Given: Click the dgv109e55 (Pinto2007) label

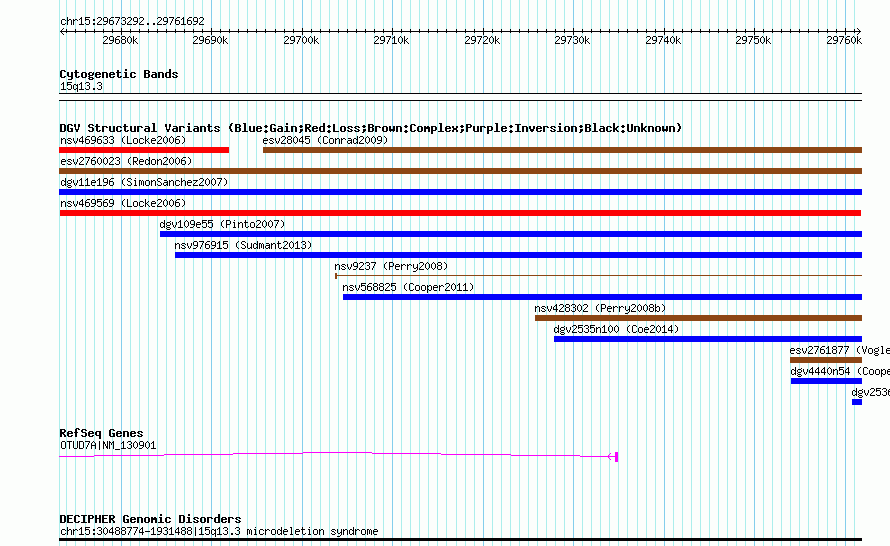Looking at the screenshot, I should [222, 224].
